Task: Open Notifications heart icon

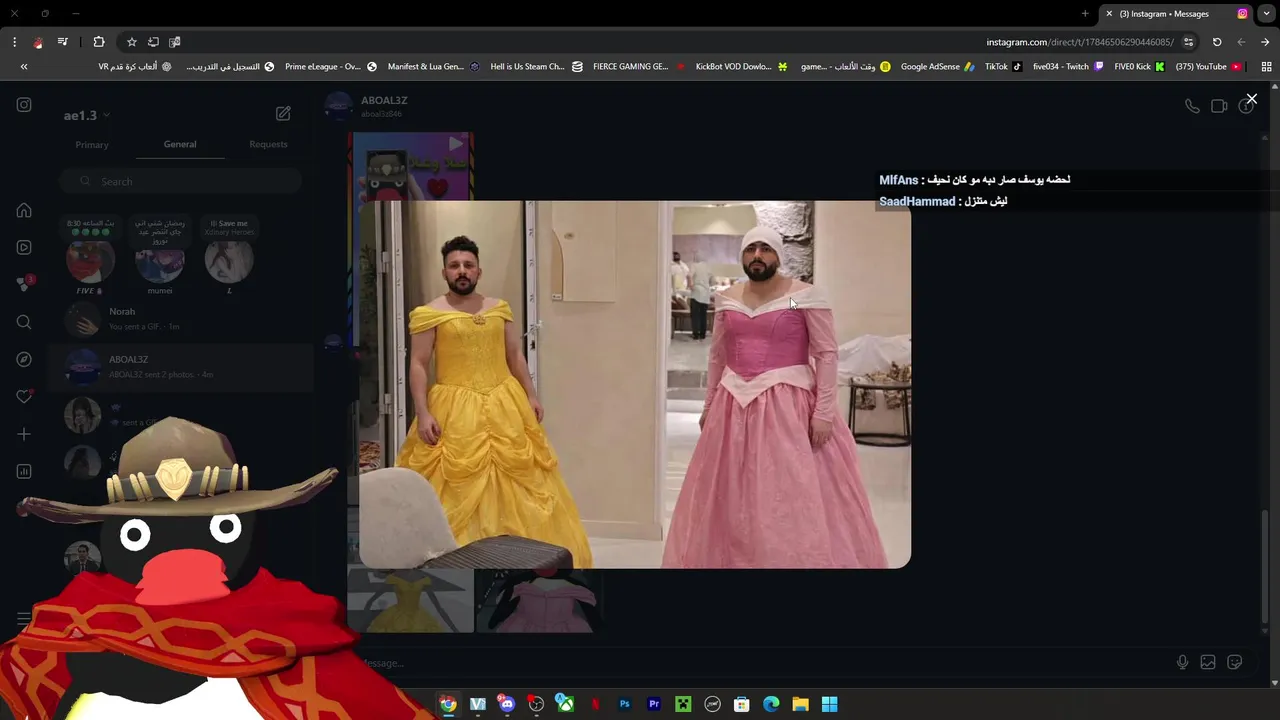Action: tap(24, 396)
